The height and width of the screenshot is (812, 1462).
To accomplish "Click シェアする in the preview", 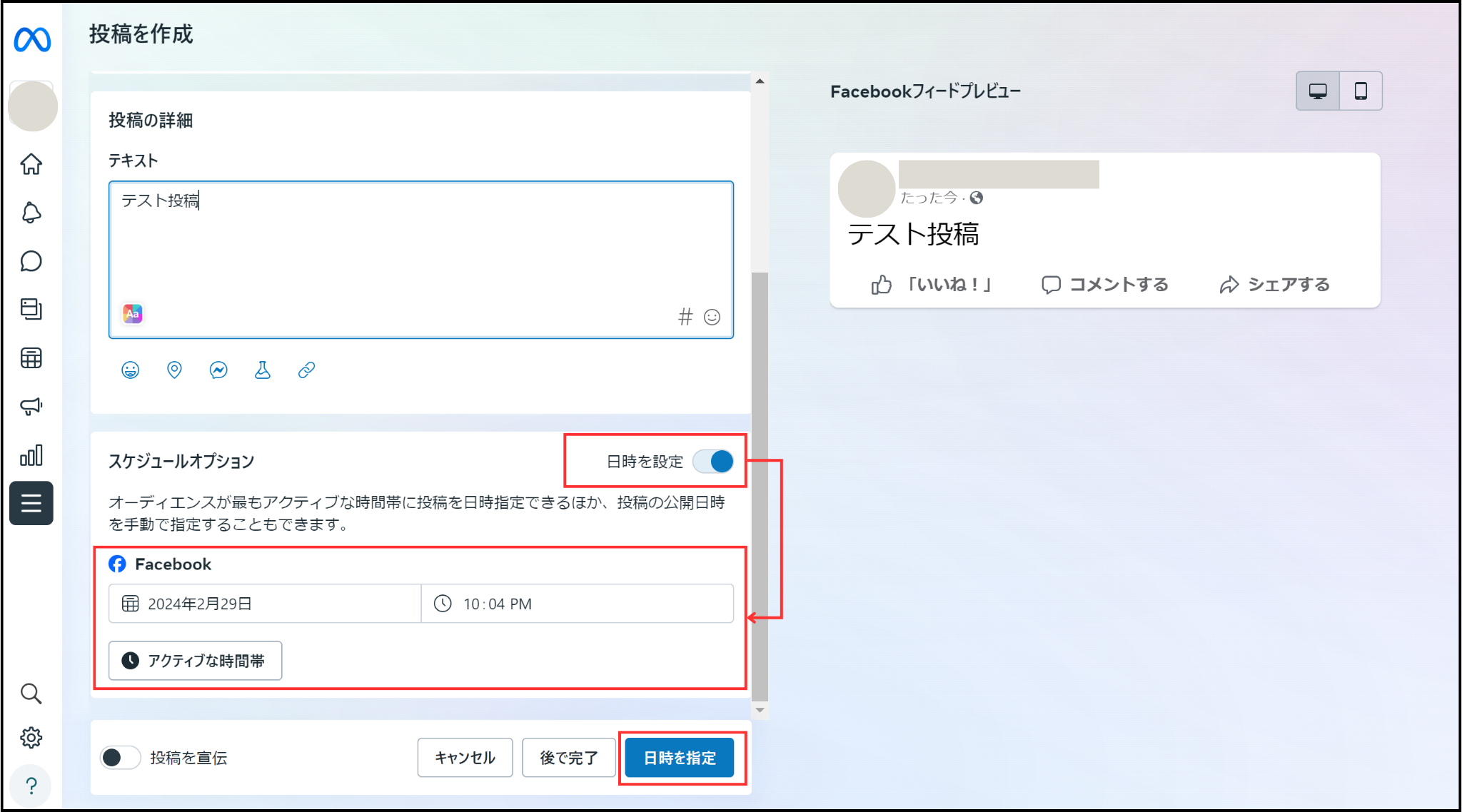I will [1275, 285].
